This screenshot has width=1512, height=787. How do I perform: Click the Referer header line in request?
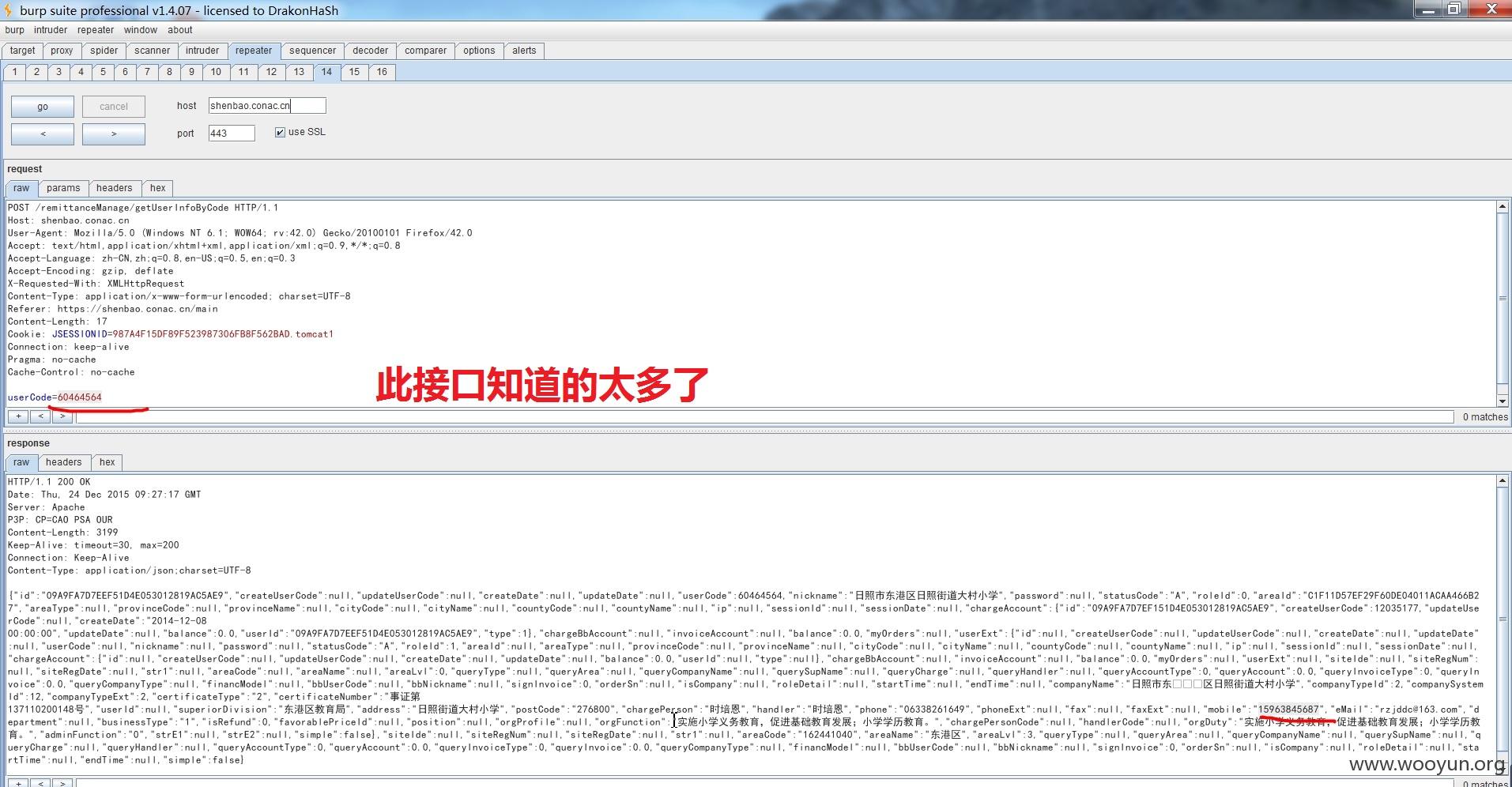point(112,309)
